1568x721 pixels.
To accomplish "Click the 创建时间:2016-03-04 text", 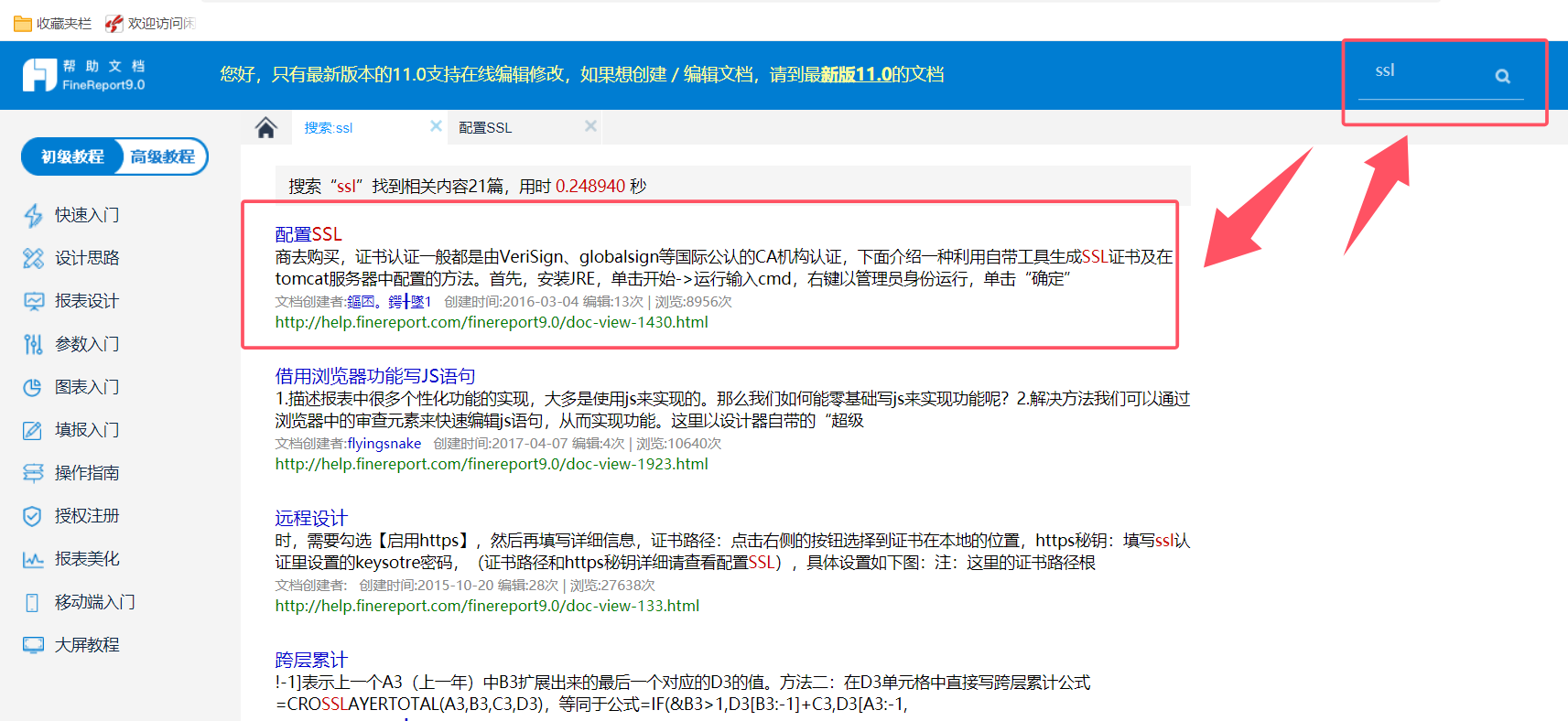I will tap(512, 302).
